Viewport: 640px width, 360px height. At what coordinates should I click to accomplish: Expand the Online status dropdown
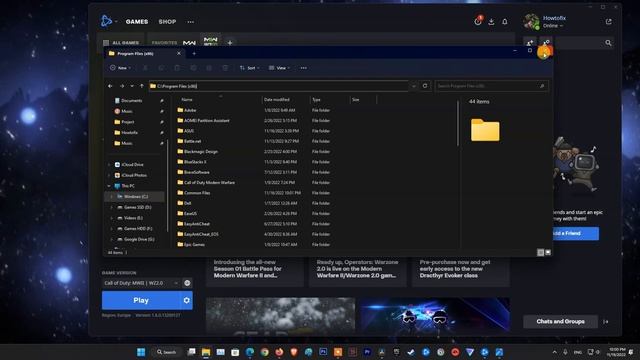553,26
